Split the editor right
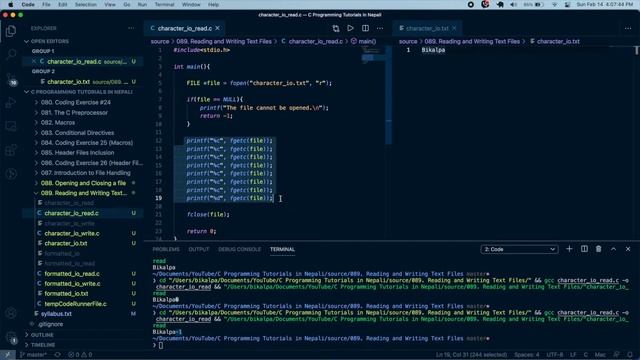The height and width of the screenshot is (360, 640). click(x=365, y=28)
